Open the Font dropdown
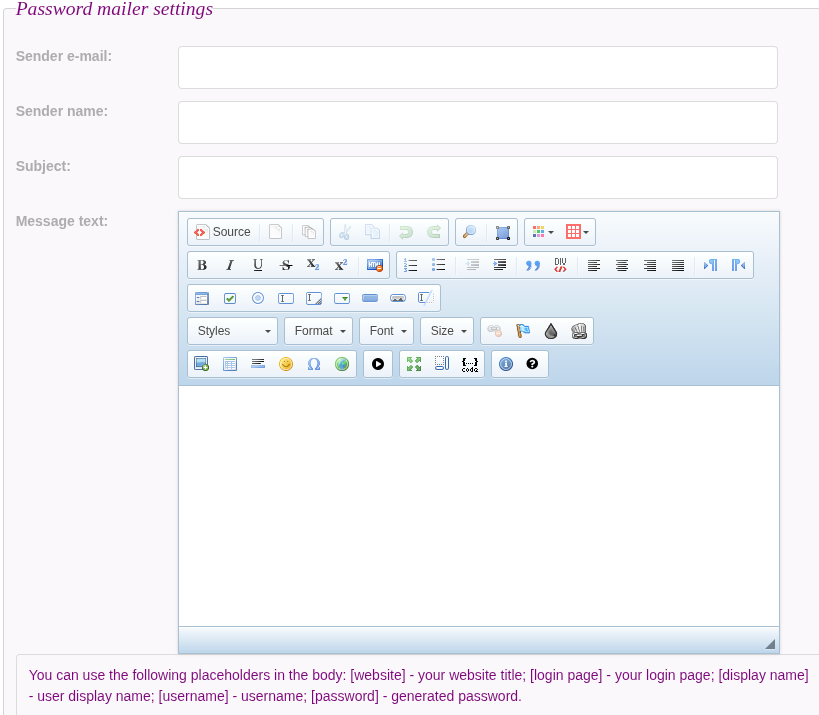The image size is (819, 715). 387,331
